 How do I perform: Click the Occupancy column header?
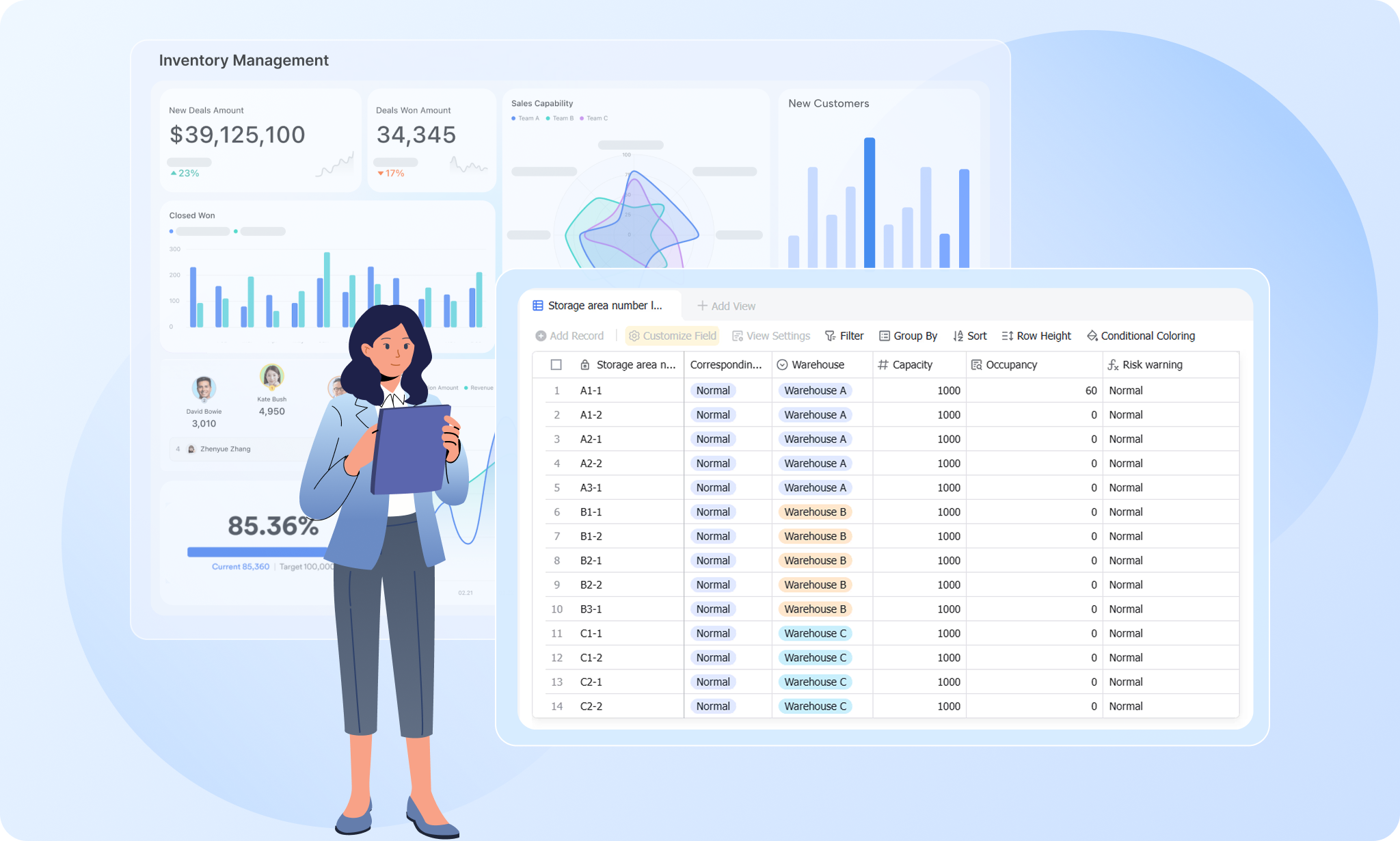1034,365
